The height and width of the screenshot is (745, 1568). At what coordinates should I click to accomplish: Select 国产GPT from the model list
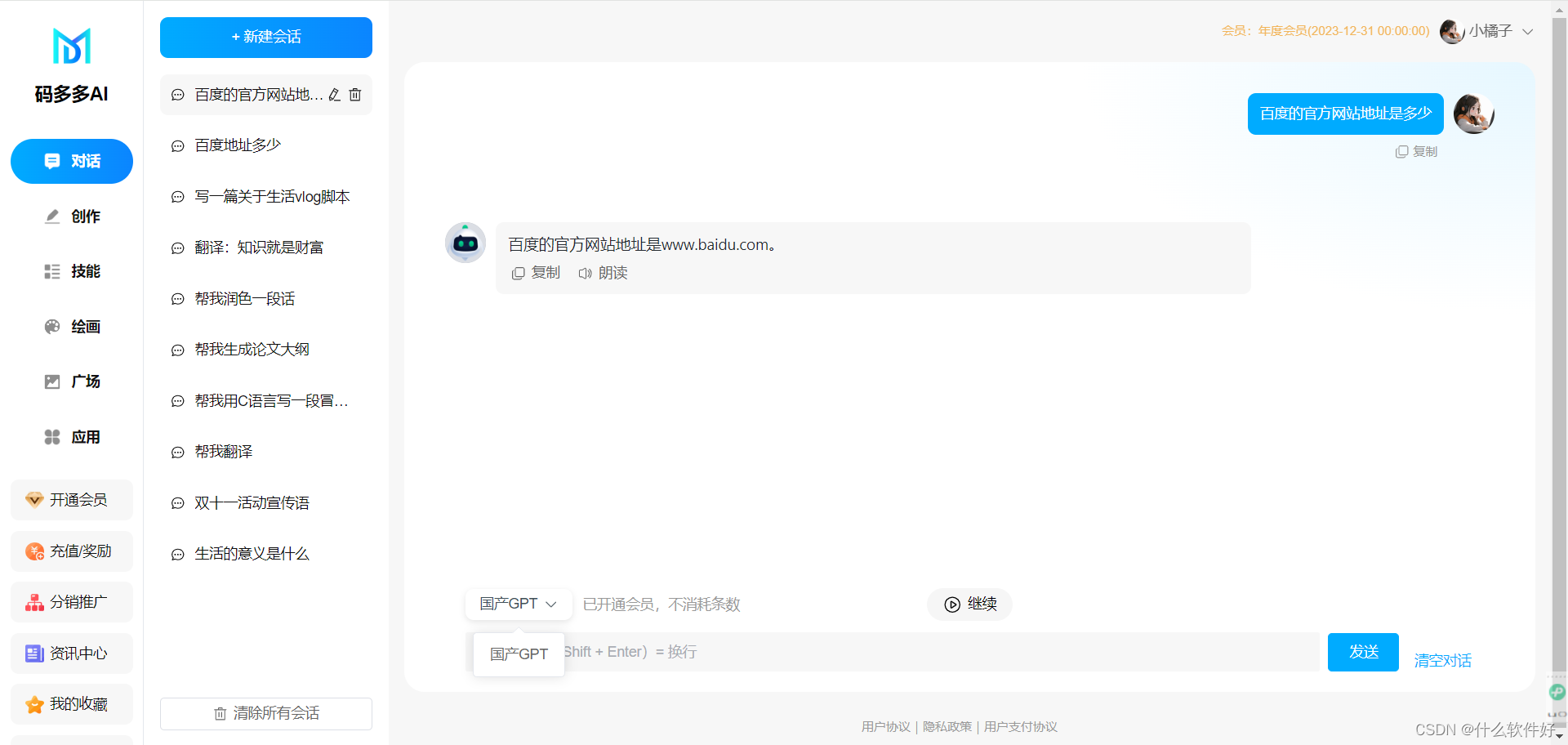coord(518,654)
